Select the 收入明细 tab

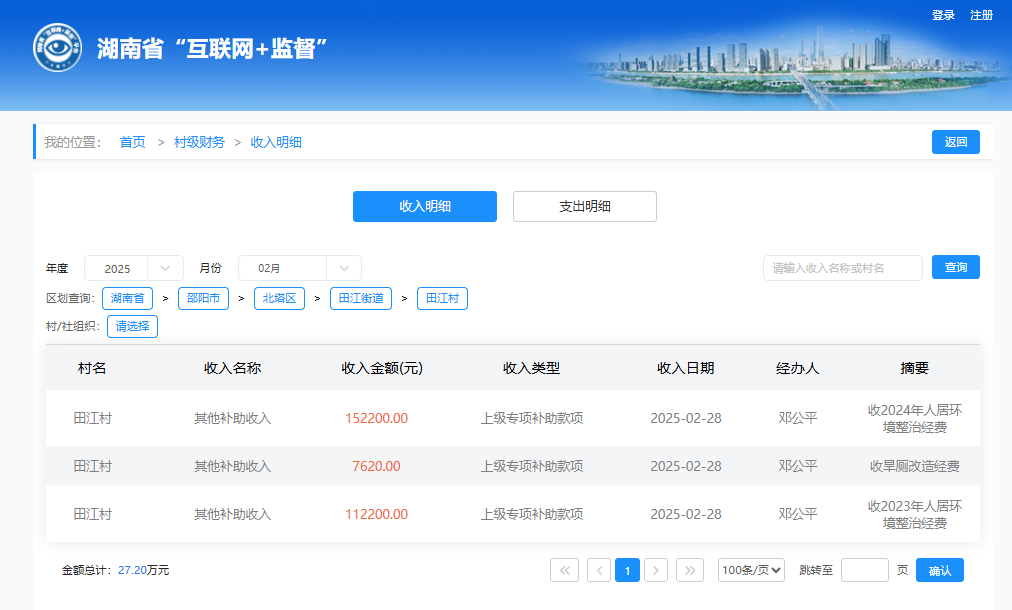point(424,206)
